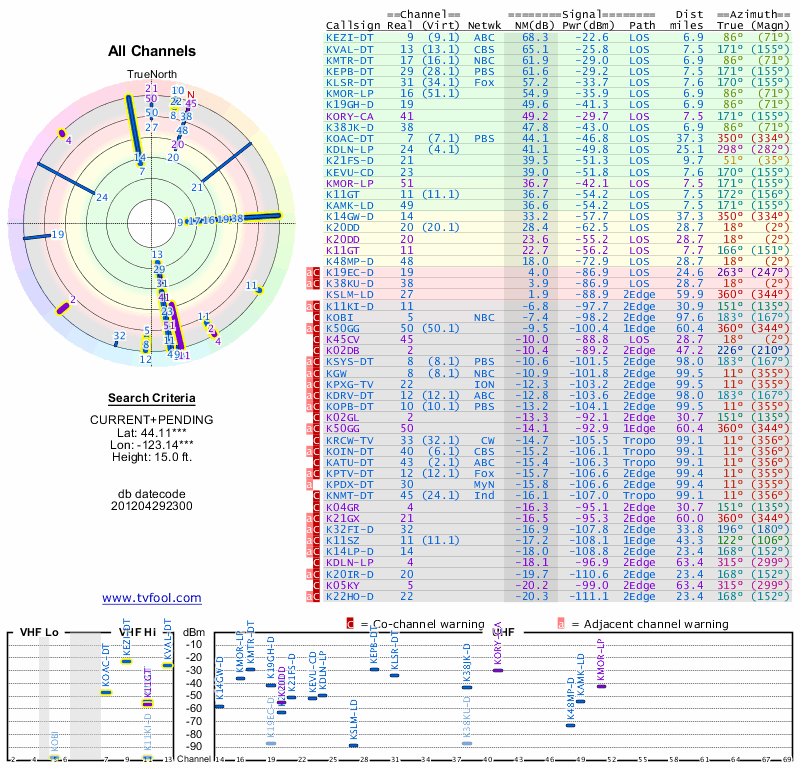800x768 pixels.
Task: Click the 59.9 distance value
Action: 690,294
